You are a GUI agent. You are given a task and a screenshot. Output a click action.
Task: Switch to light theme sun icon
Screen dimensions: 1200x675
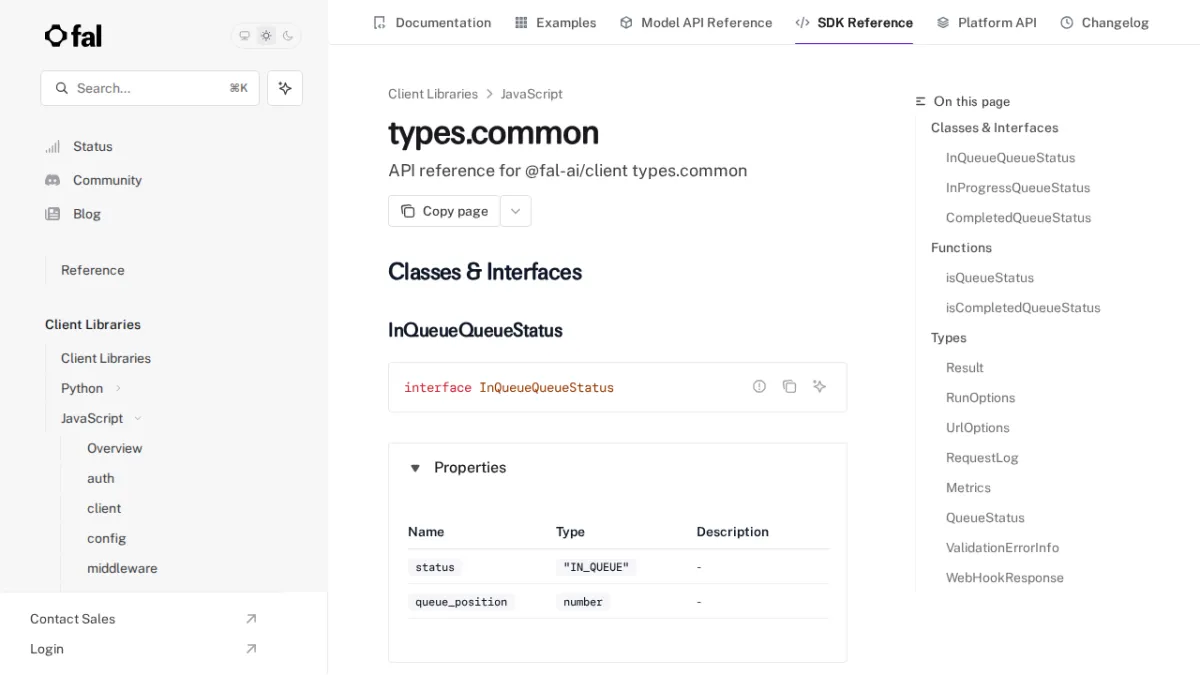click(x=266, y=36)
